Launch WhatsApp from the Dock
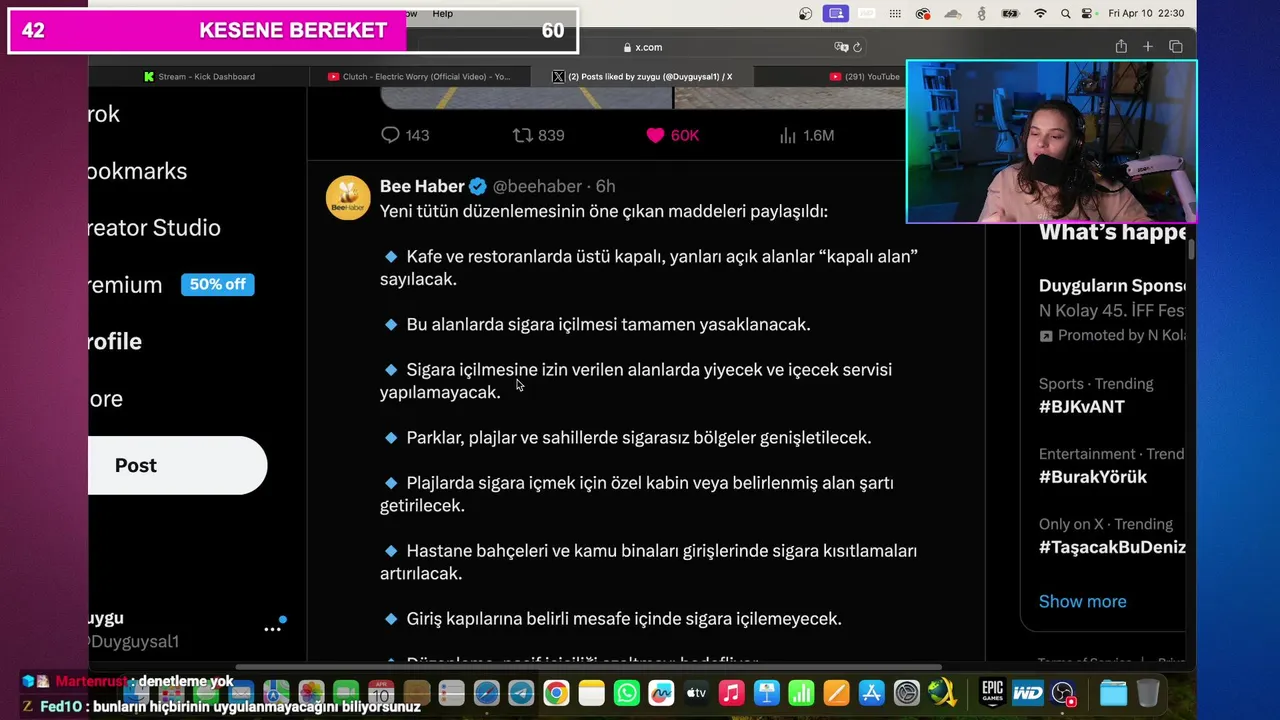This screenshot has width=1280, height=720. [627, 693]
